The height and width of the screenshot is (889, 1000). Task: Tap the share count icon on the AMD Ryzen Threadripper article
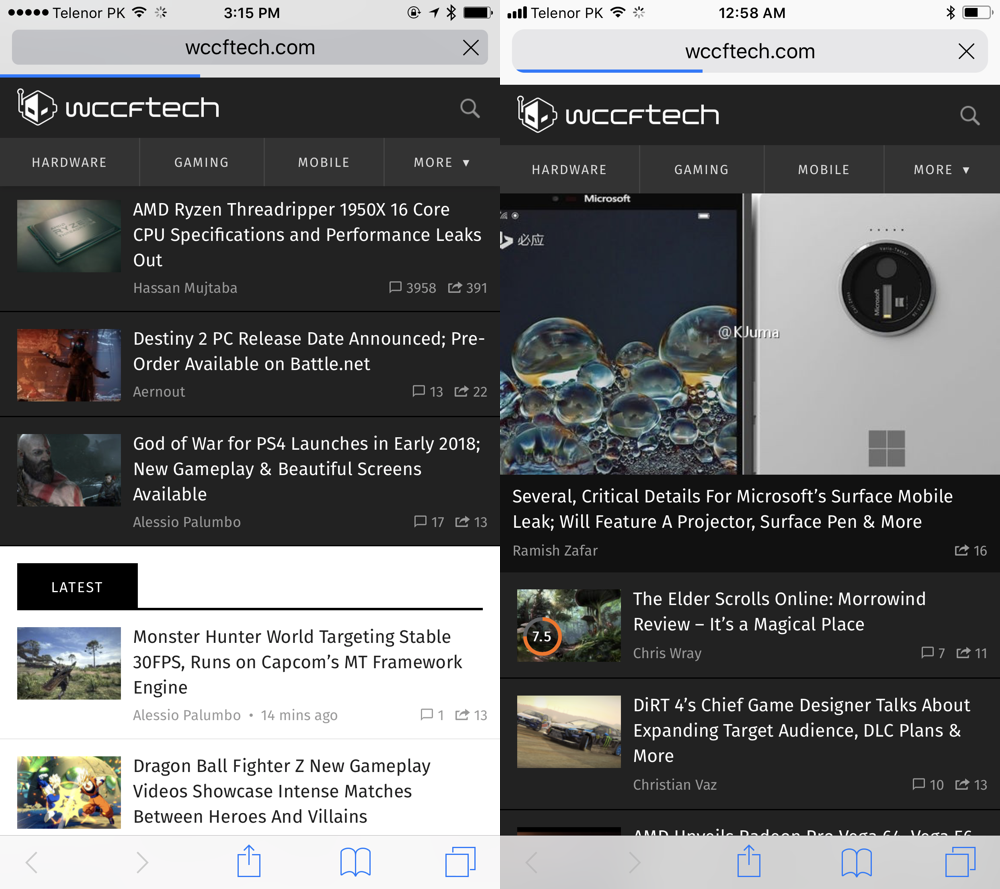click(x=455, y=288)
